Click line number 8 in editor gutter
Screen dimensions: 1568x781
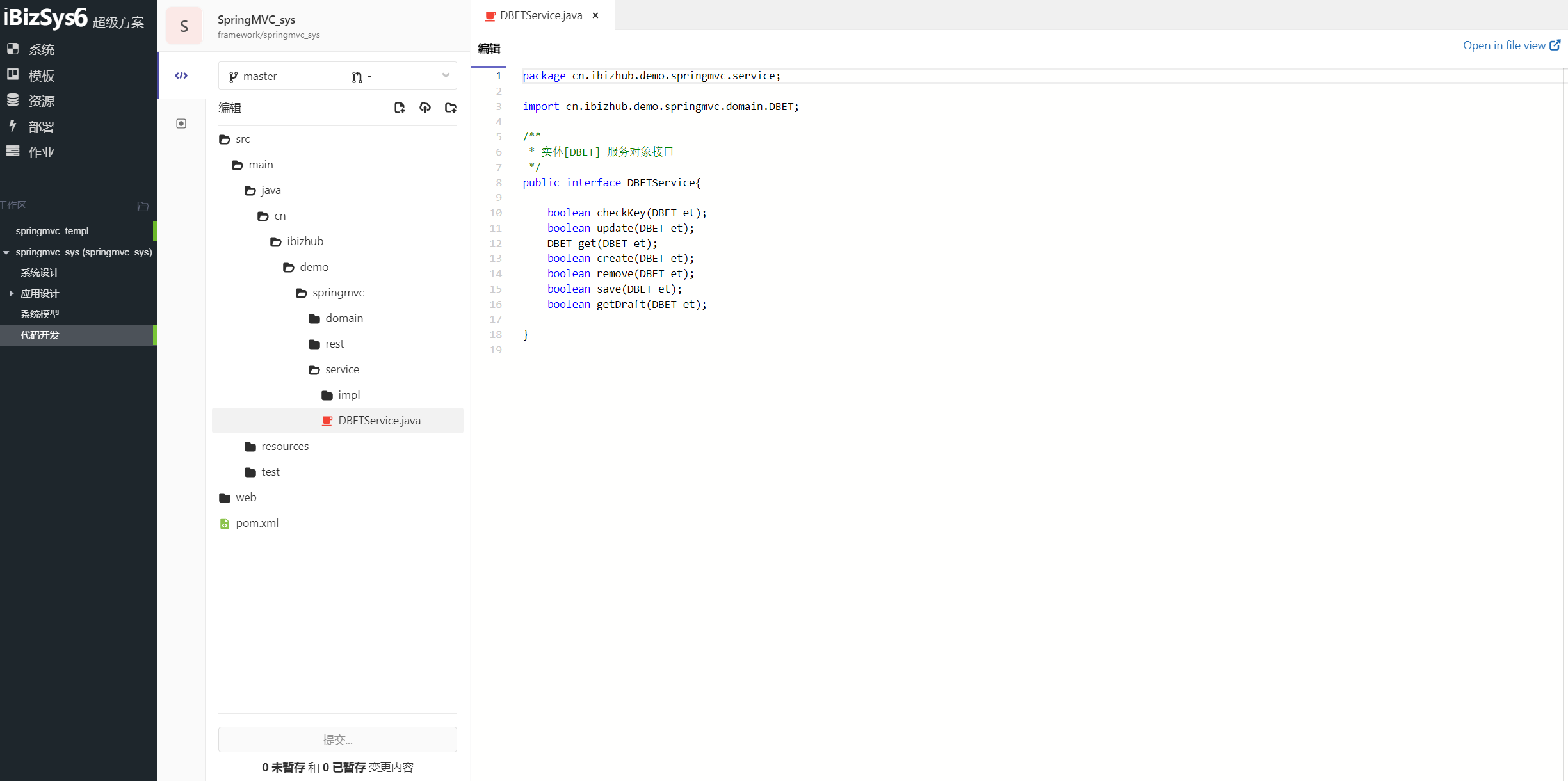pos(499,182)
